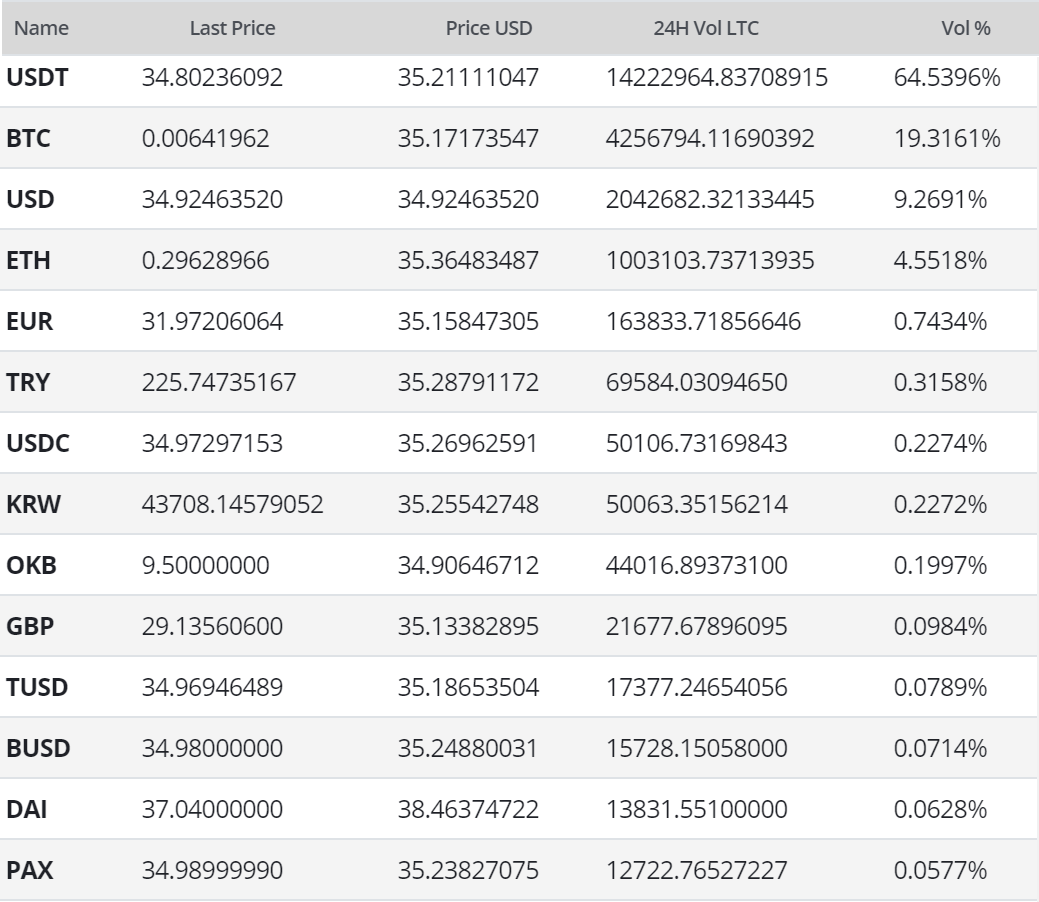Choose the TRY market name
Image resolution: width=1039 pixels, height=902 pixels.
(x=28, y=382)
